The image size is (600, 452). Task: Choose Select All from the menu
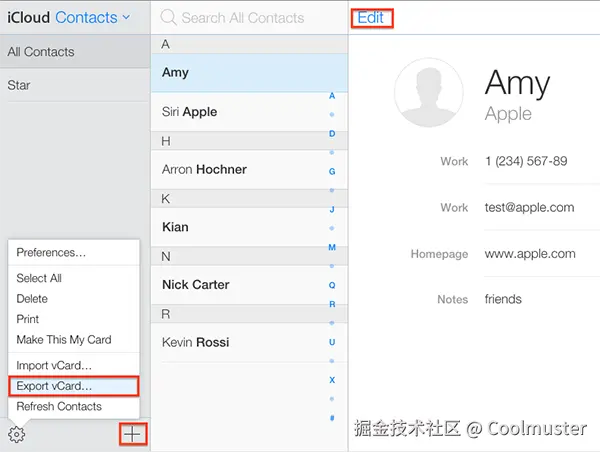(74, 278)
